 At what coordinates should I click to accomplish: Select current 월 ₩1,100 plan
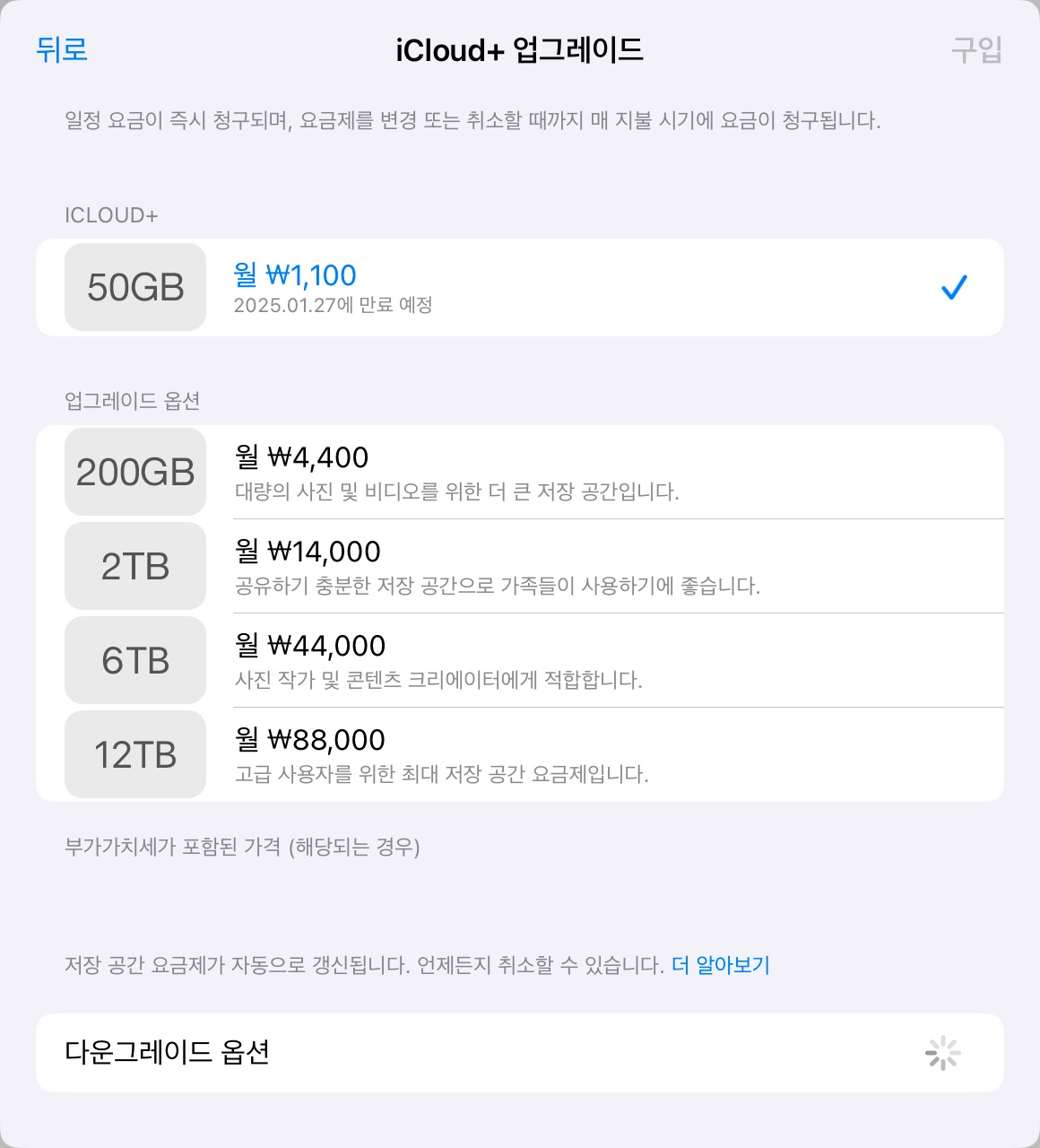click(x=295, y=274)
